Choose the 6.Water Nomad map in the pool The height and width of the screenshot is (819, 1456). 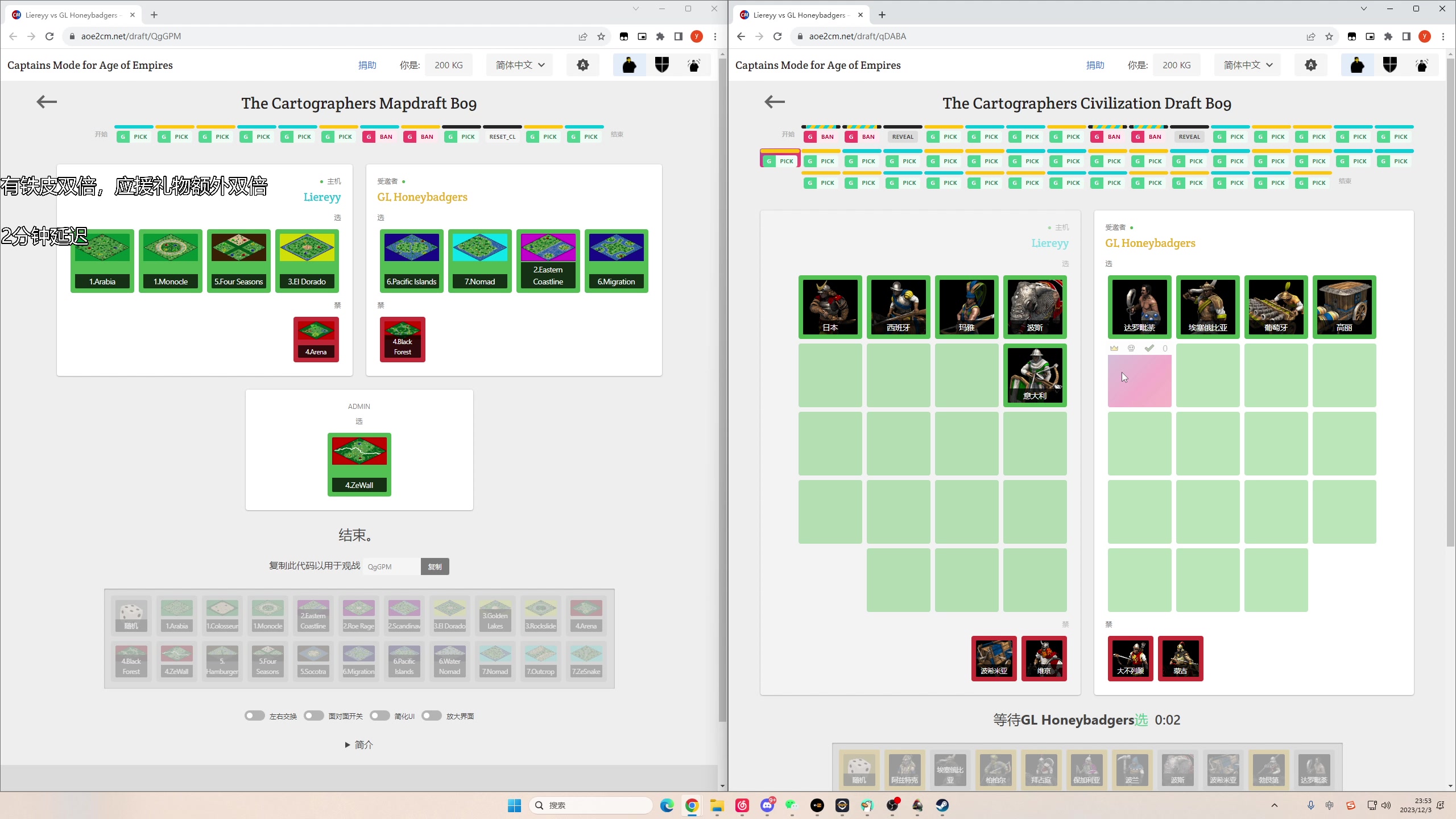[450, 662]
